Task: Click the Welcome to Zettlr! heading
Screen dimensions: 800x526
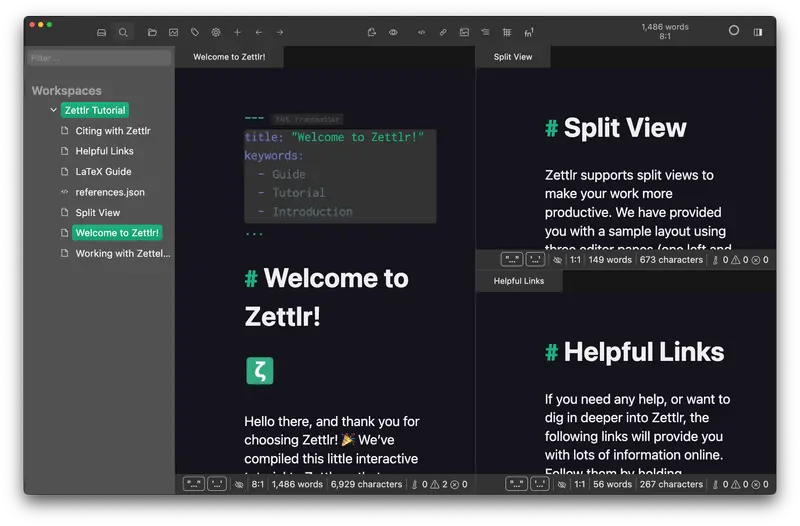Action: click(x=327, y=297)
